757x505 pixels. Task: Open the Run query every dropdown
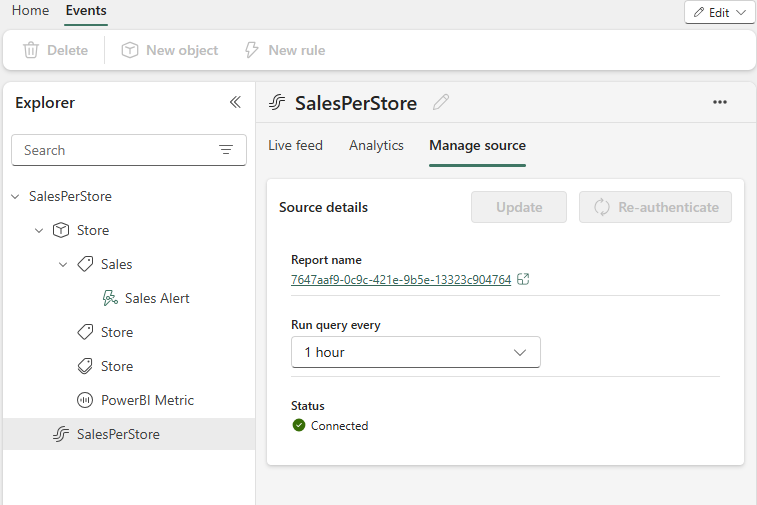coord(416,352)
